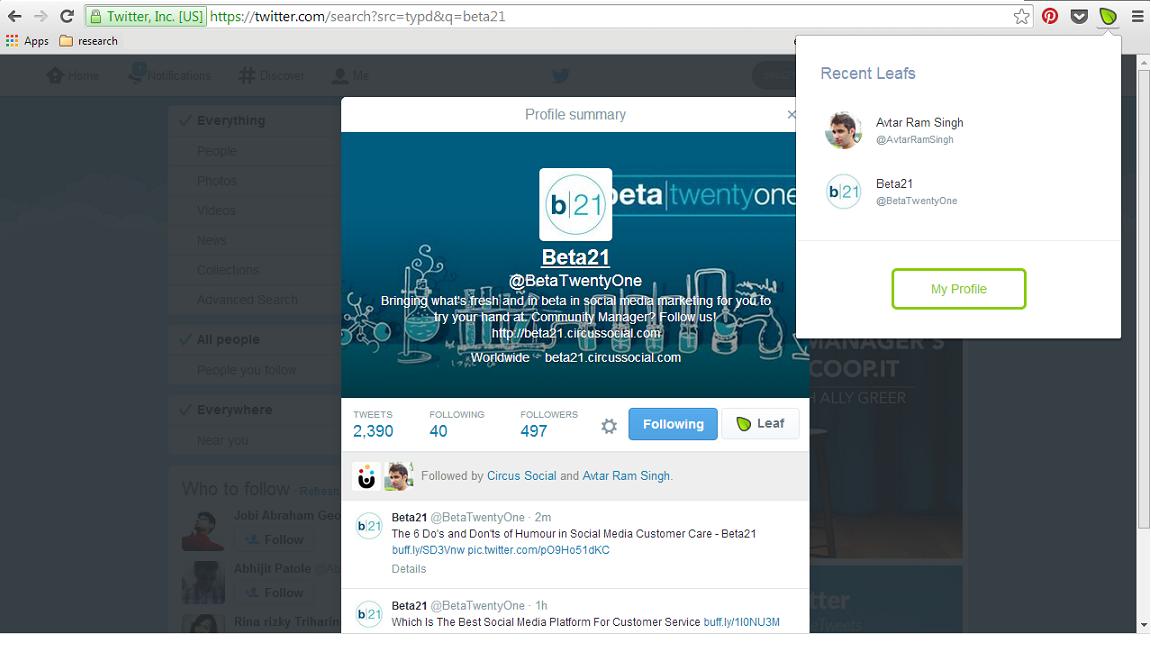Click the Beta21 logo in Recent Leafs
The height and width of the screenshot is (656, 1151).
pyautogui.click(x=843, y=192)
